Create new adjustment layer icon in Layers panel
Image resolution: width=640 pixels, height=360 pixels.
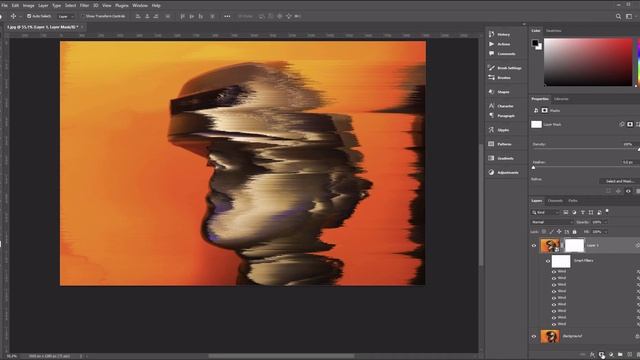pos(611,355)
